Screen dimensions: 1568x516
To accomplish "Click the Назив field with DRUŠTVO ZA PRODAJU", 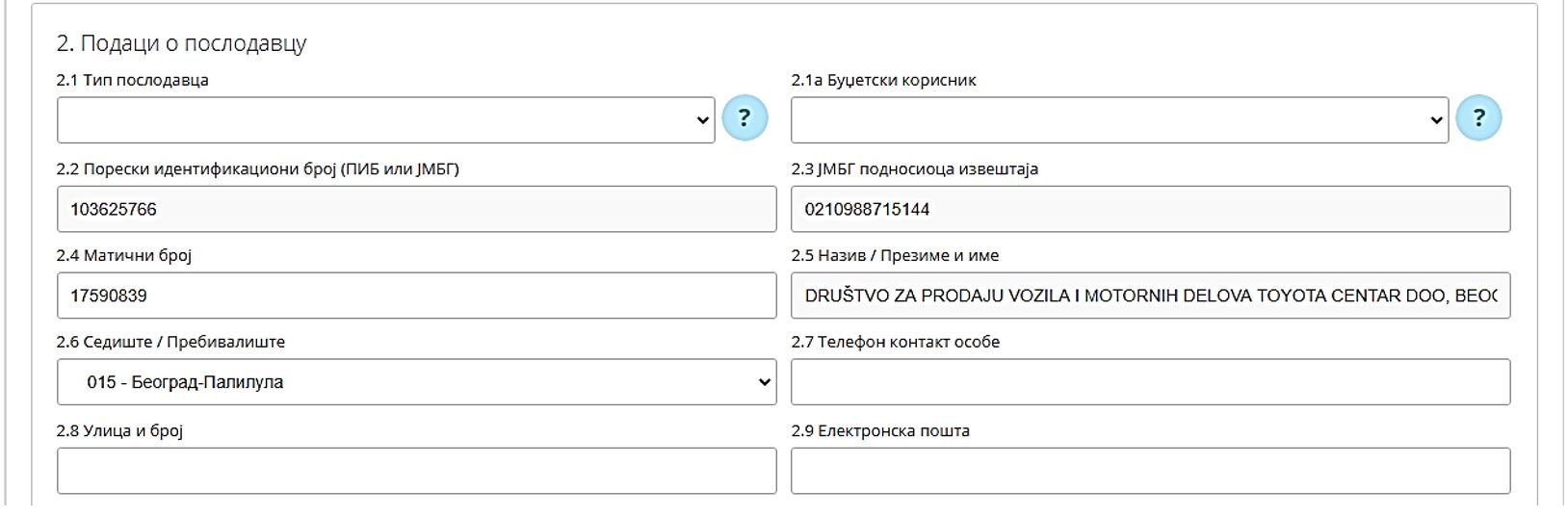I will (x=1150, y=296).
